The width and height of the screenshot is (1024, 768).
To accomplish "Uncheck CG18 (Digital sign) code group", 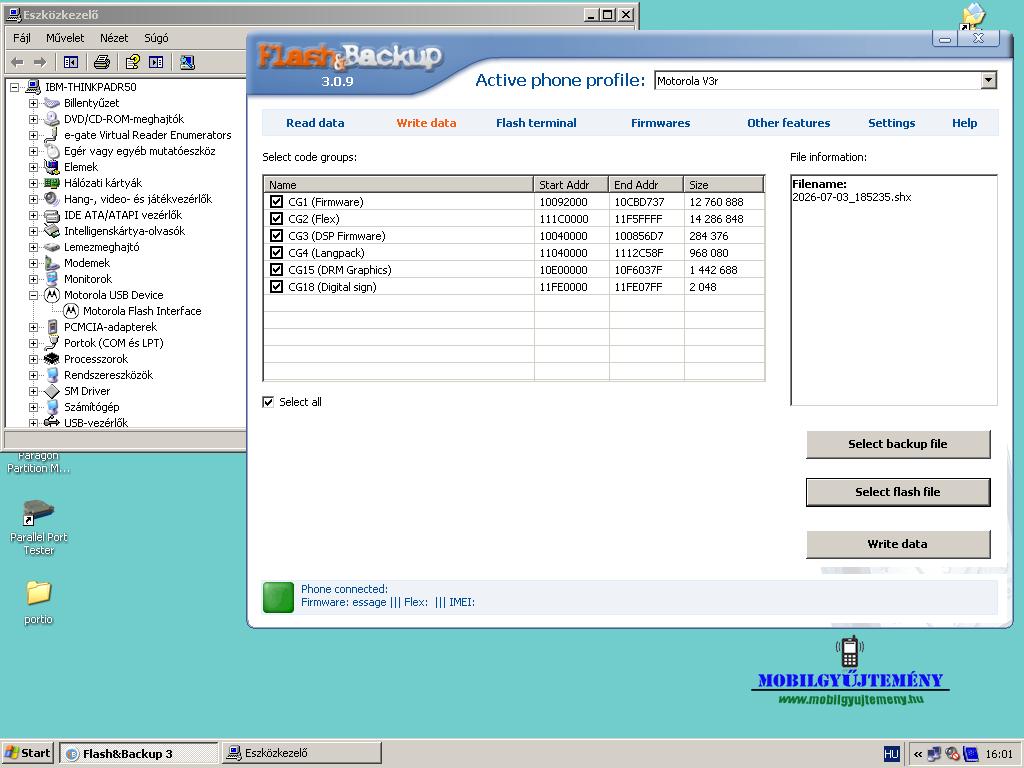I will [276, 287].
